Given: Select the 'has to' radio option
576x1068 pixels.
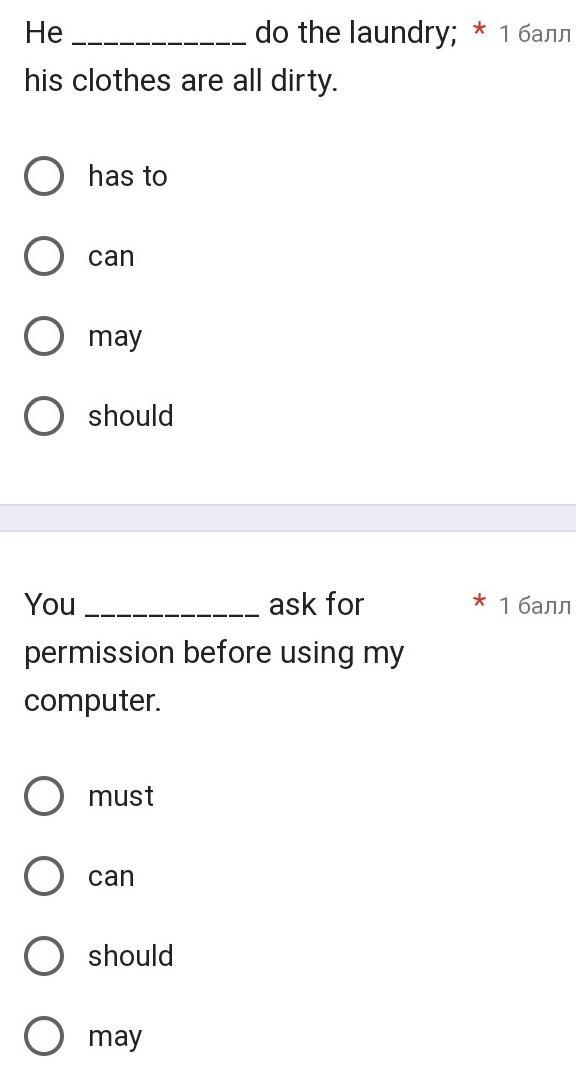Looking at the screenshot, I should pyautogui.click(x=44, y=176).
